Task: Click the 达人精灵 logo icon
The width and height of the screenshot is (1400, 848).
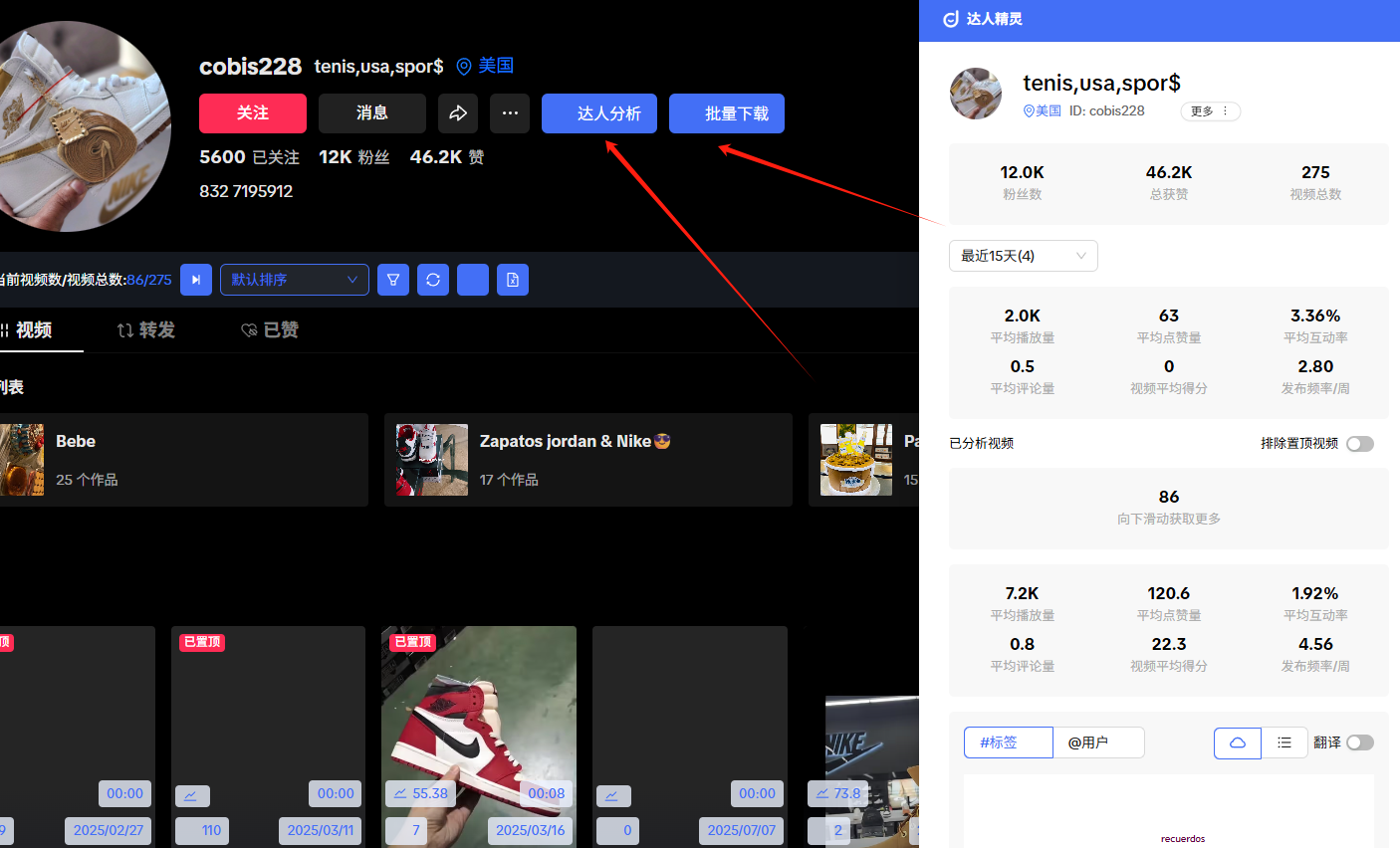Action: [x=951, y=19]
